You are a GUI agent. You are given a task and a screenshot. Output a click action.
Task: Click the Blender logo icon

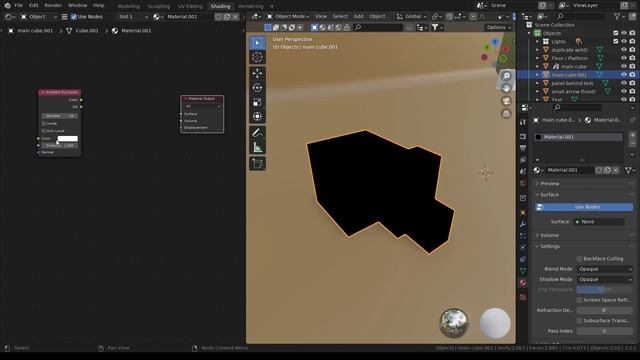pyautogui.click(x=7, y=5)
